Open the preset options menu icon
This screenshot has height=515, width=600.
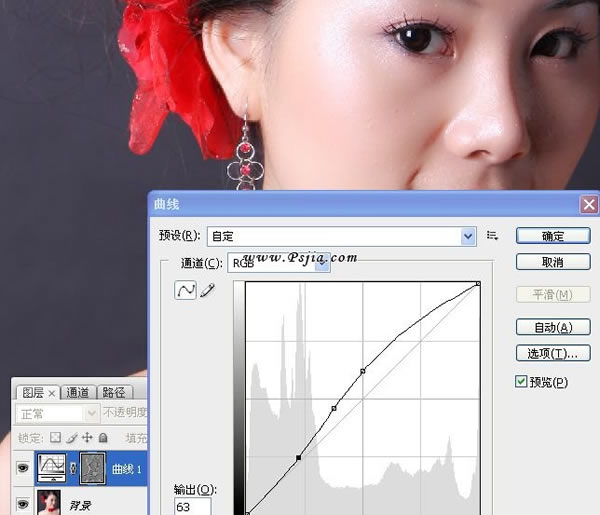pyautogui.click(x=492, y=236)
